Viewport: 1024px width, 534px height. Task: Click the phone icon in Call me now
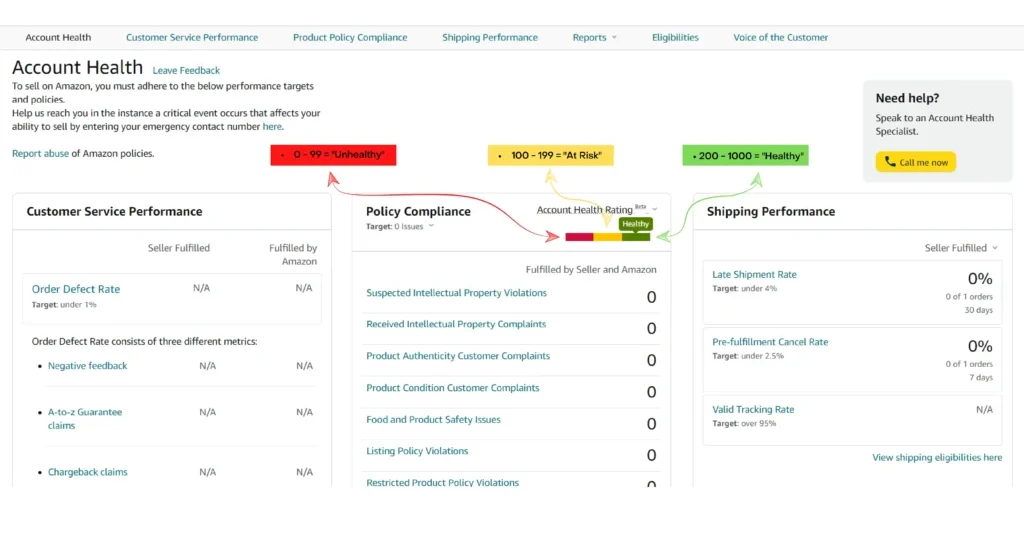tap(890, 162)
